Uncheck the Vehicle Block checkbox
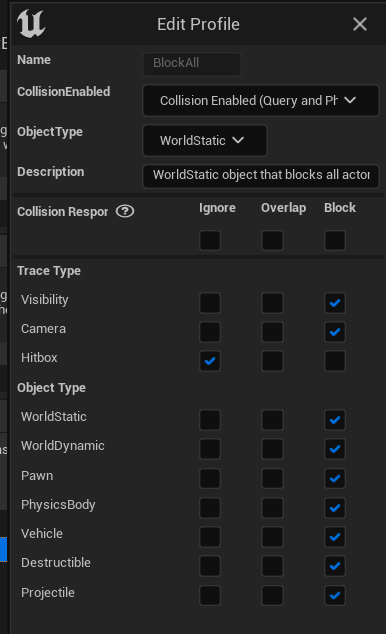The width and height of the screenshot is (386, 634). coord(335,537)
